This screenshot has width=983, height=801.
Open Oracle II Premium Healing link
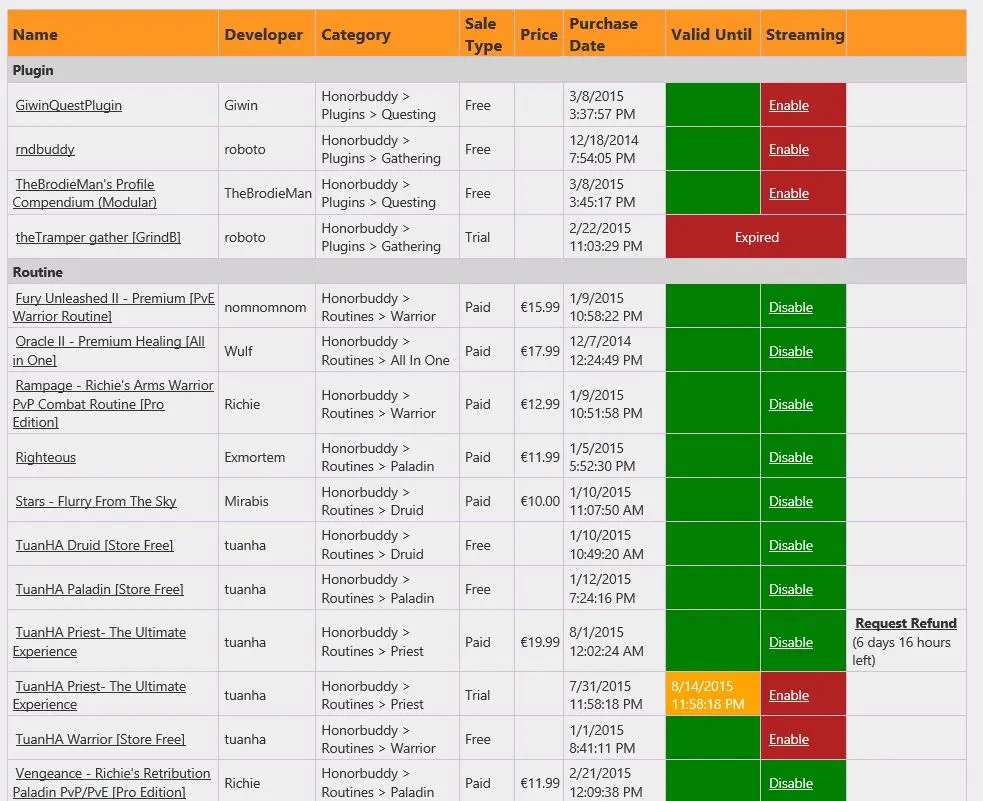coord(109,350)
